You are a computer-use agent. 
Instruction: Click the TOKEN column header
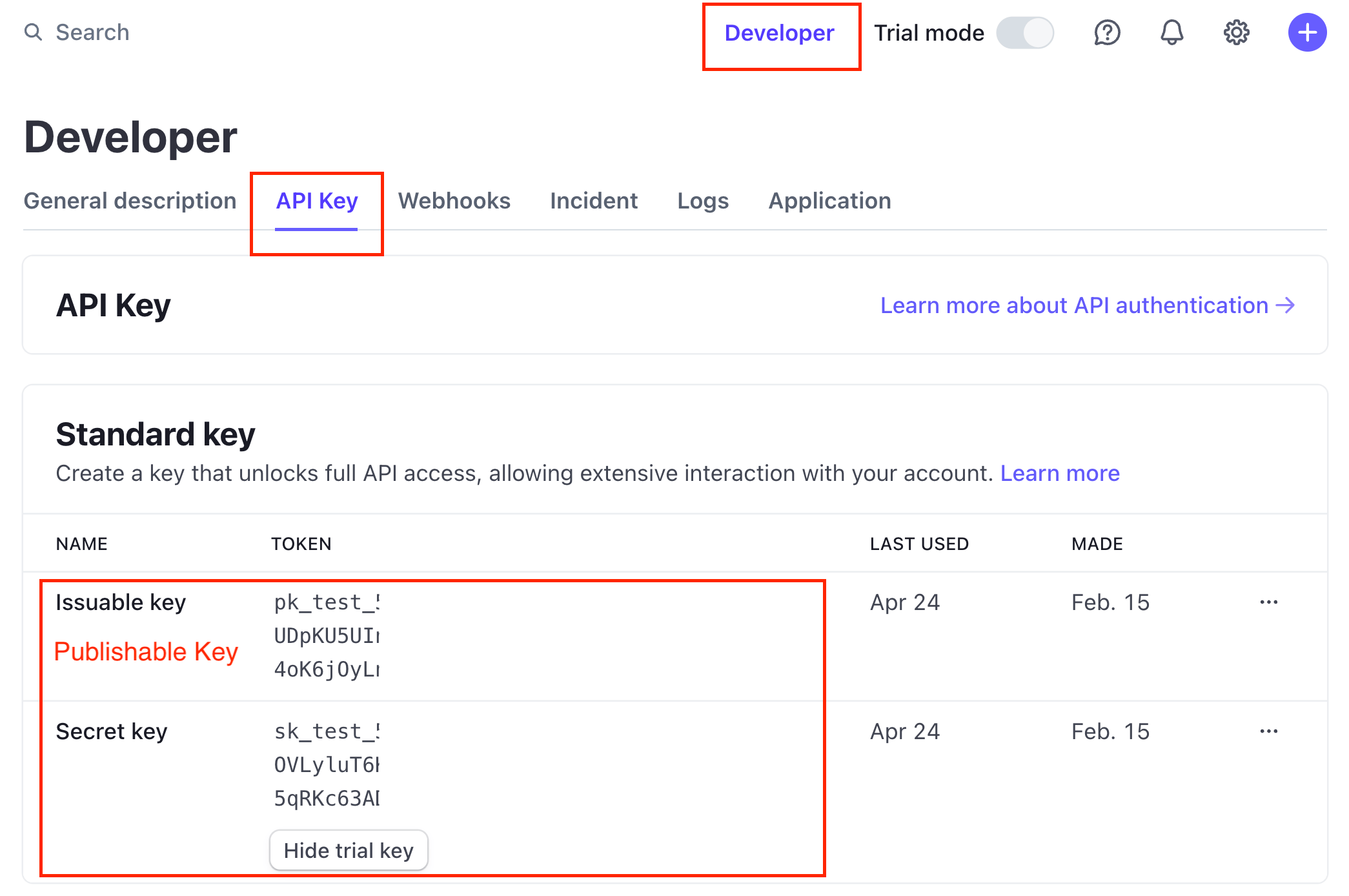[301, 544]
